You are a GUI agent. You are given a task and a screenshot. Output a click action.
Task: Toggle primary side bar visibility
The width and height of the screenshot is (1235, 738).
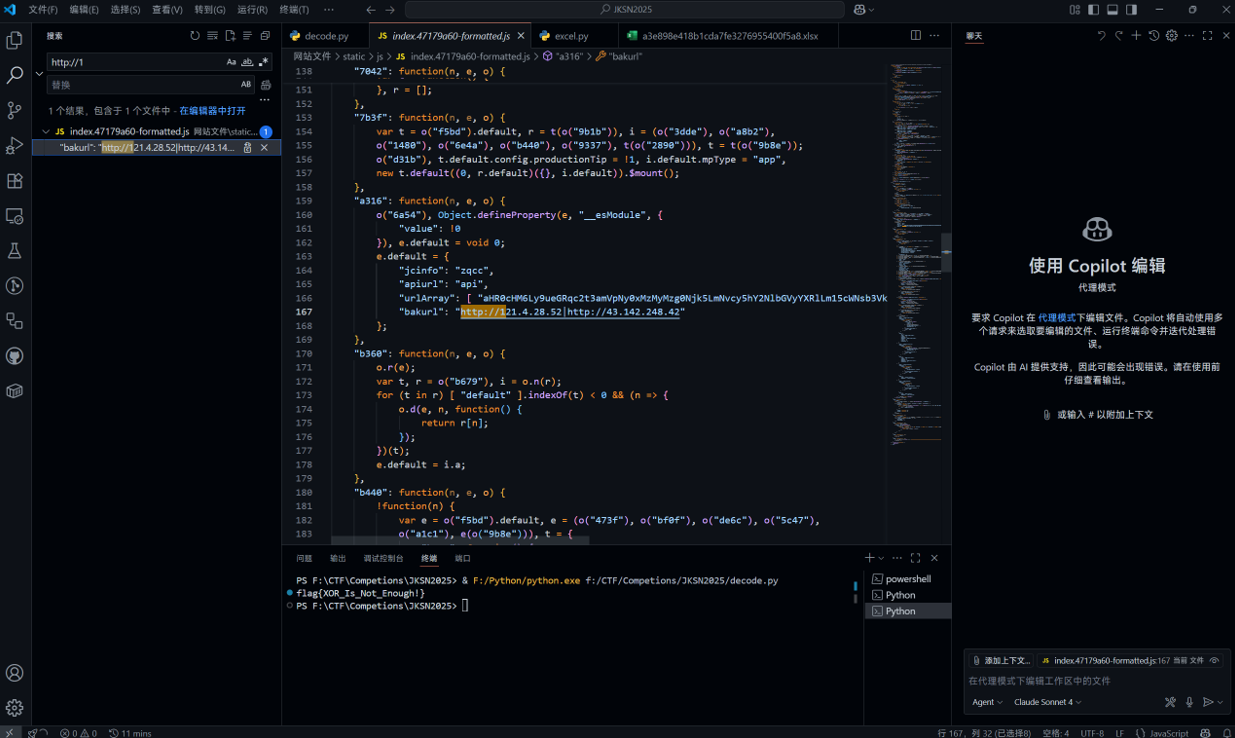coord(1093,9)
